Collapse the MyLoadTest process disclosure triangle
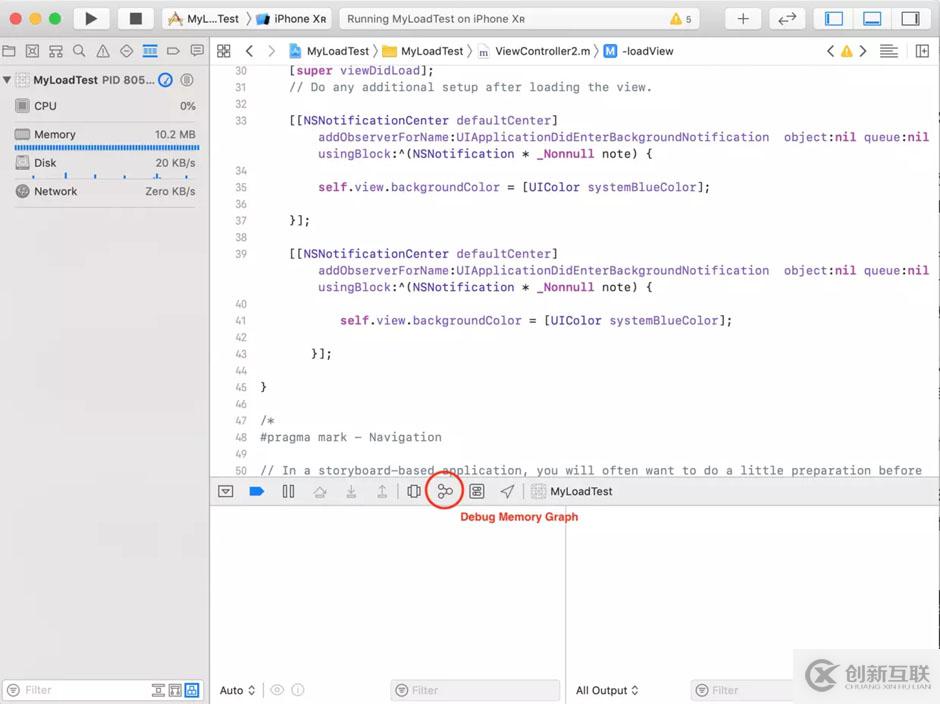Image resolution: width=940 pixels, height=704 pixels. coord(8,80)
